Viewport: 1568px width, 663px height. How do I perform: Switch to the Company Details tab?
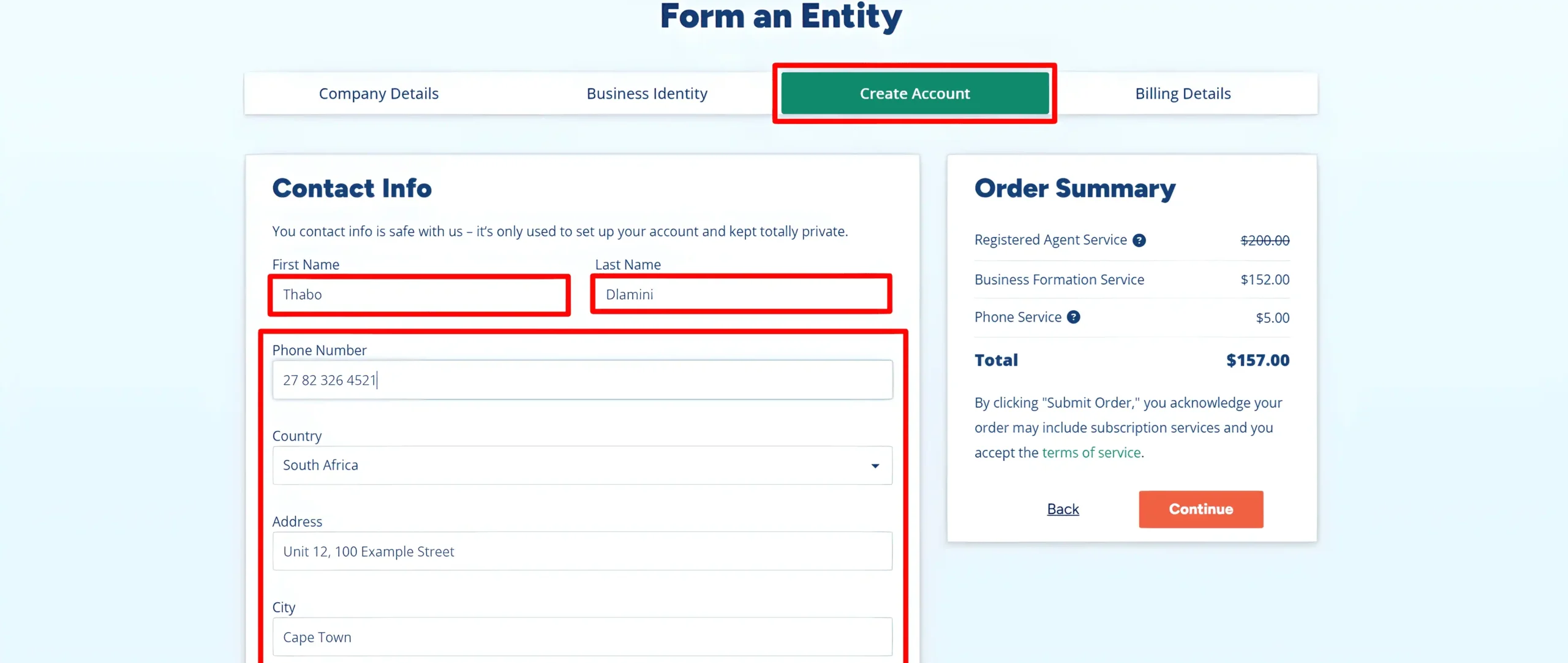click(x=379, y=93)
